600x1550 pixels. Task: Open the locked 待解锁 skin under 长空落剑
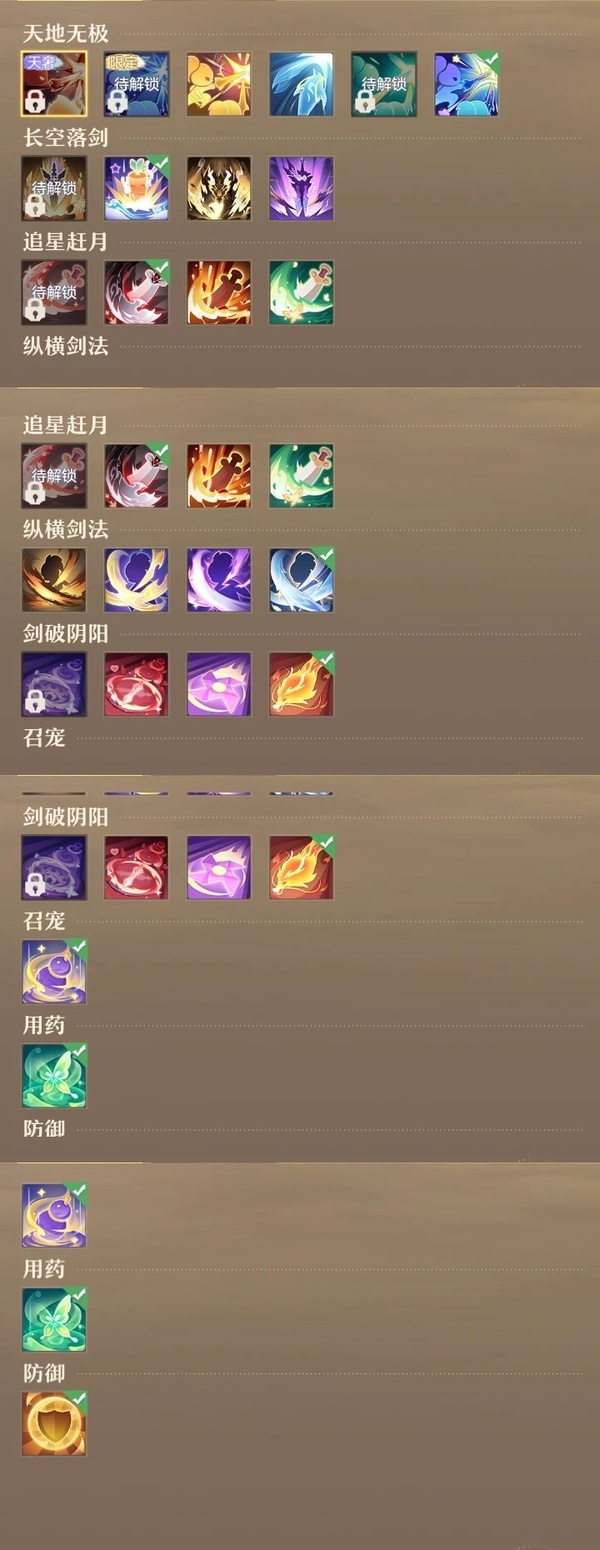pos(54,188)
